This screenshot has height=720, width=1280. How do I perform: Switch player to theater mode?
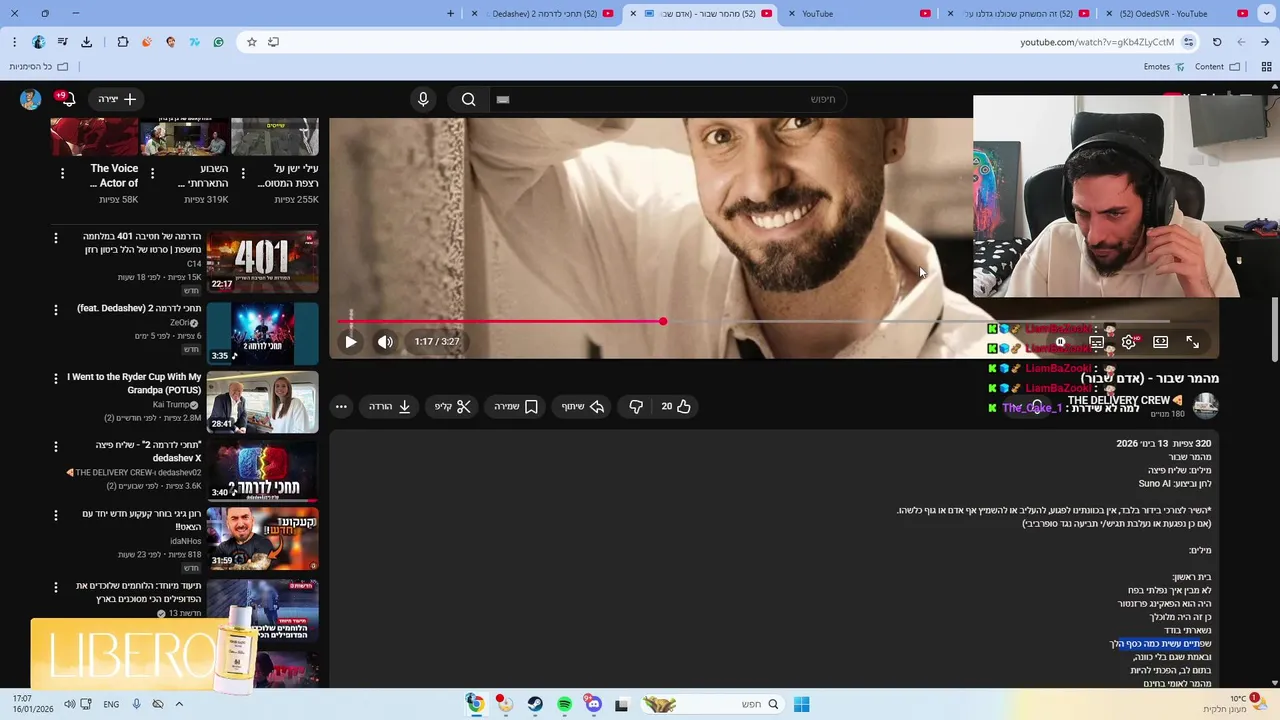1160,342
